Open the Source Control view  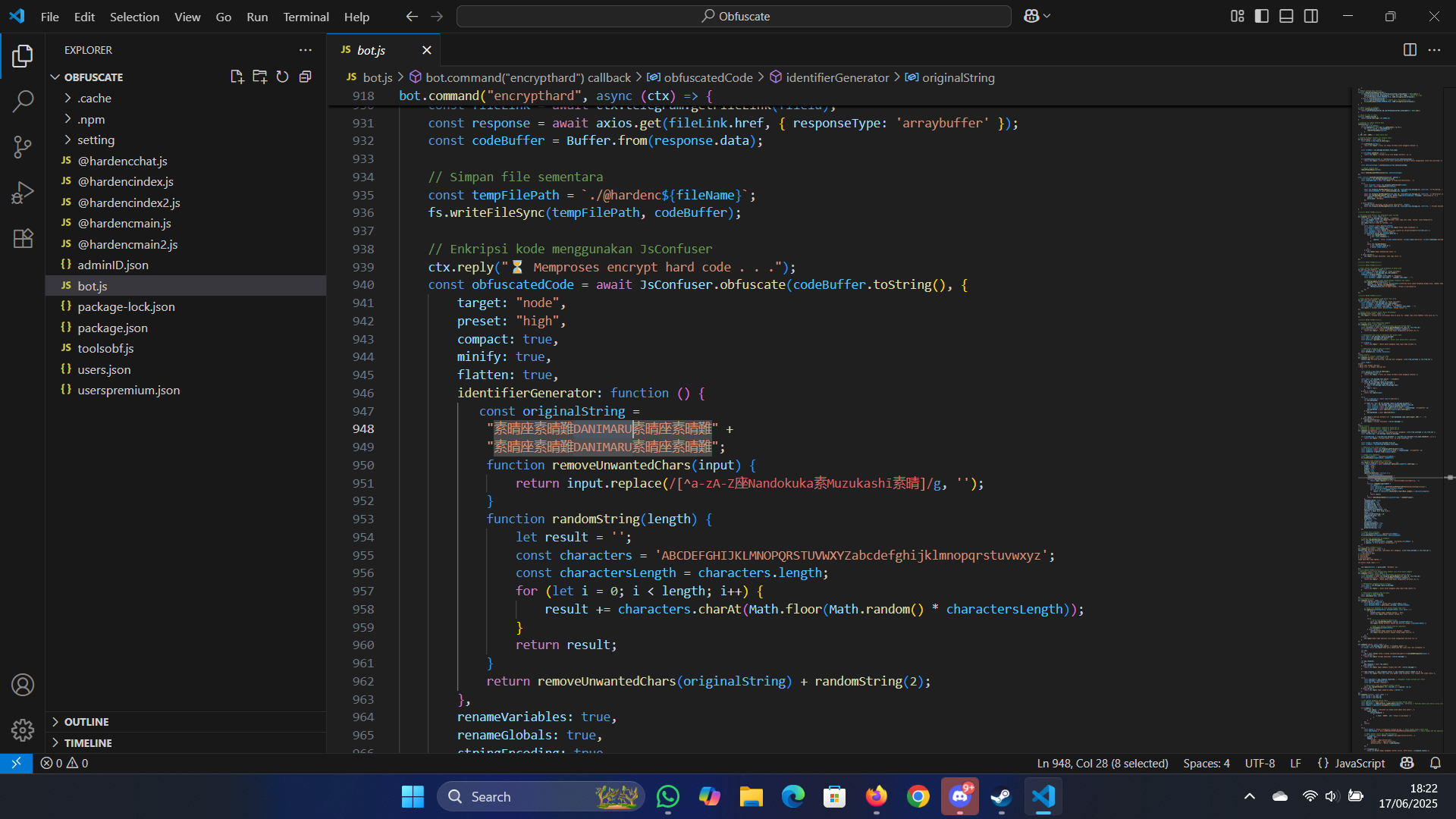tap(23, 147)
